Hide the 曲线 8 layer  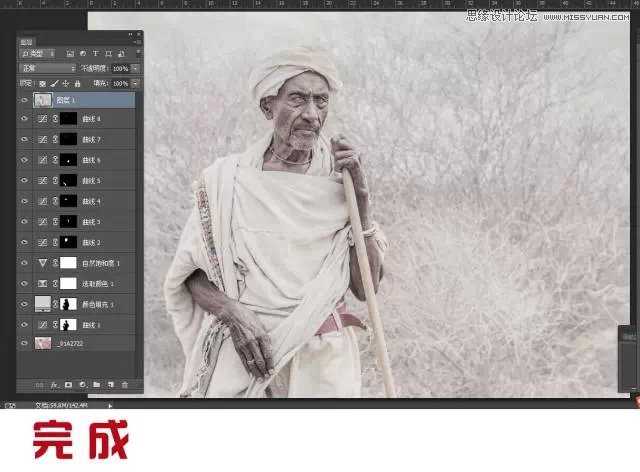pyautogui.click(x=24, y=118)
